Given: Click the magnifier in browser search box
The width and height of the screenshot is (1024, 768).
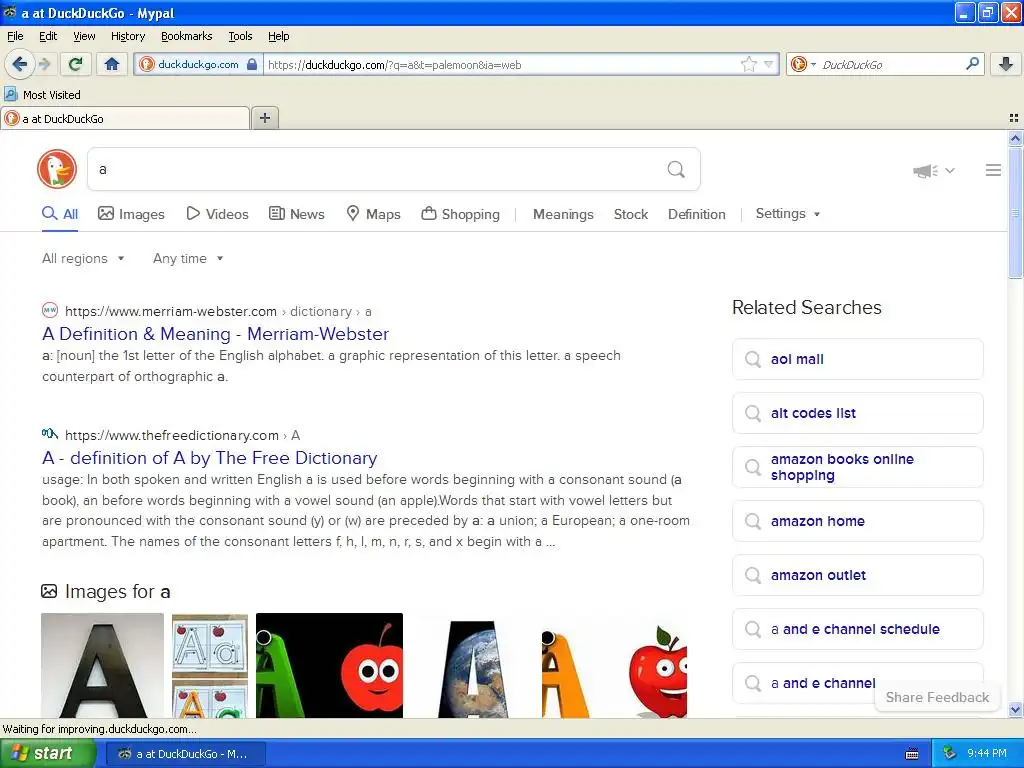Looking at the screenshot, I should click(972, 64).
